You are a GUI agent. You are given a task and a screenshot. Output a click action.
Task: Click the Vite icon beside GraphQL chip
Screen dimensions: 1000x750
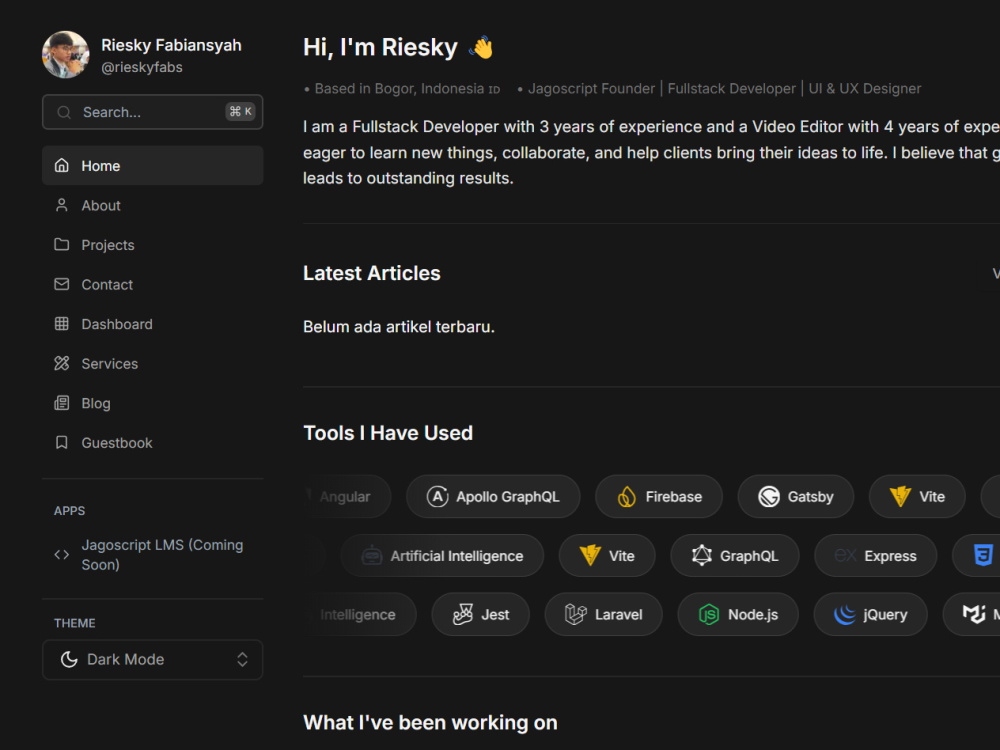(590, 555)
